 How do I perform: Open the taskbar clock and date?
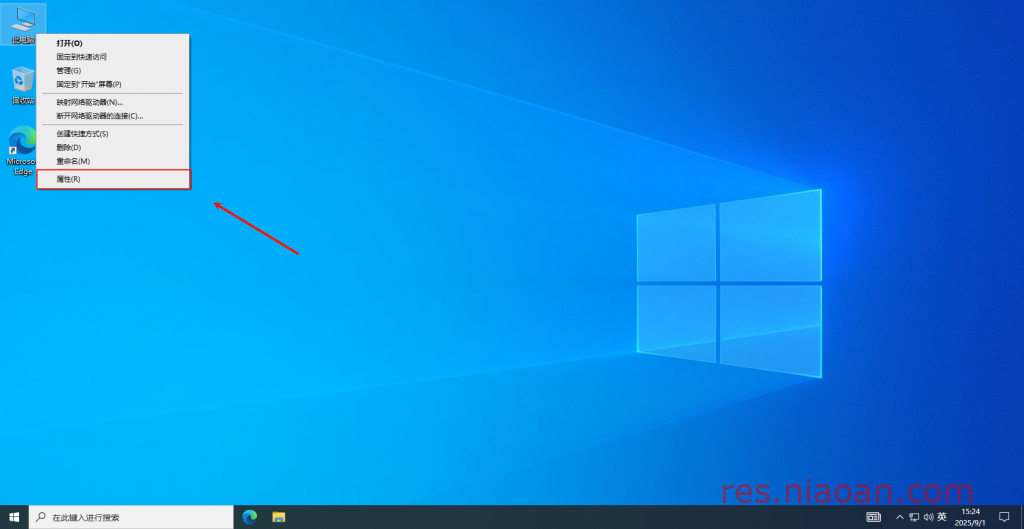tap(970, 517)
